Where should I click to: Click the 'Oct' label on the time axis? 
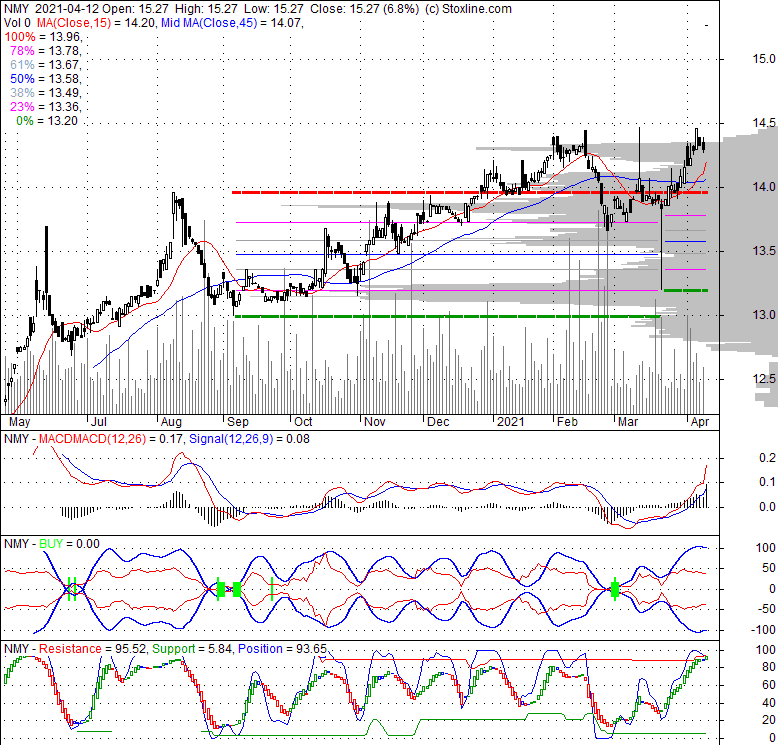[x=303, y=422]
